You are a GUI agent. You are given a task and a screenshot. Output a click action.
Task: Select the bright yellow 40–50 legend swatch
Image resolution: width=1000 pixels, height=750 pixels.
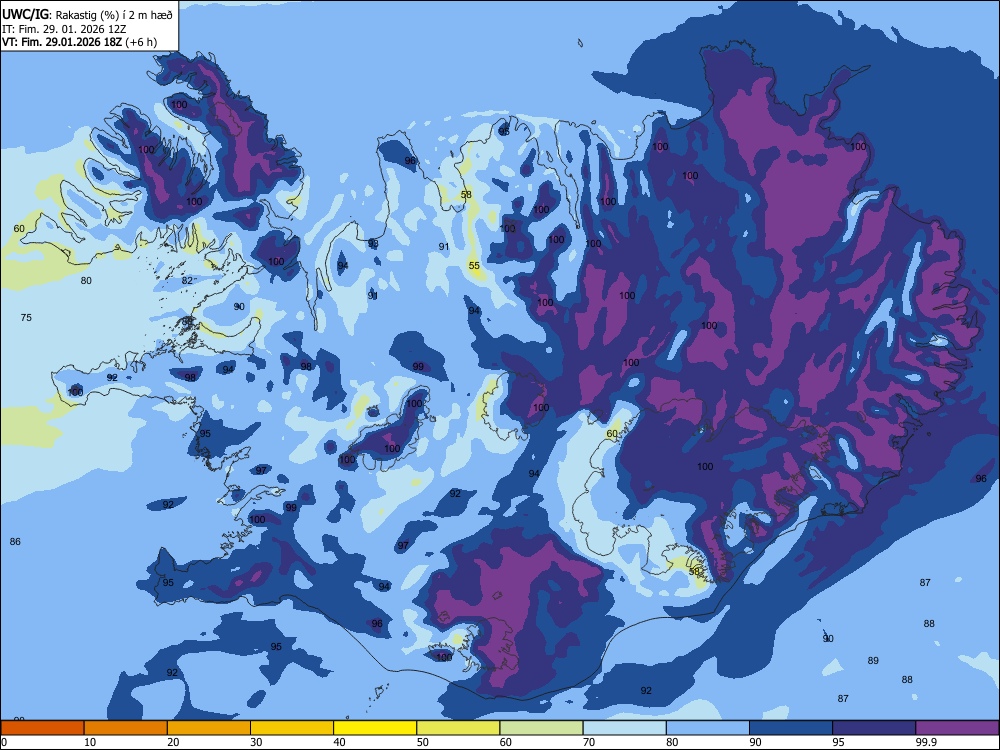coord(375,728)
